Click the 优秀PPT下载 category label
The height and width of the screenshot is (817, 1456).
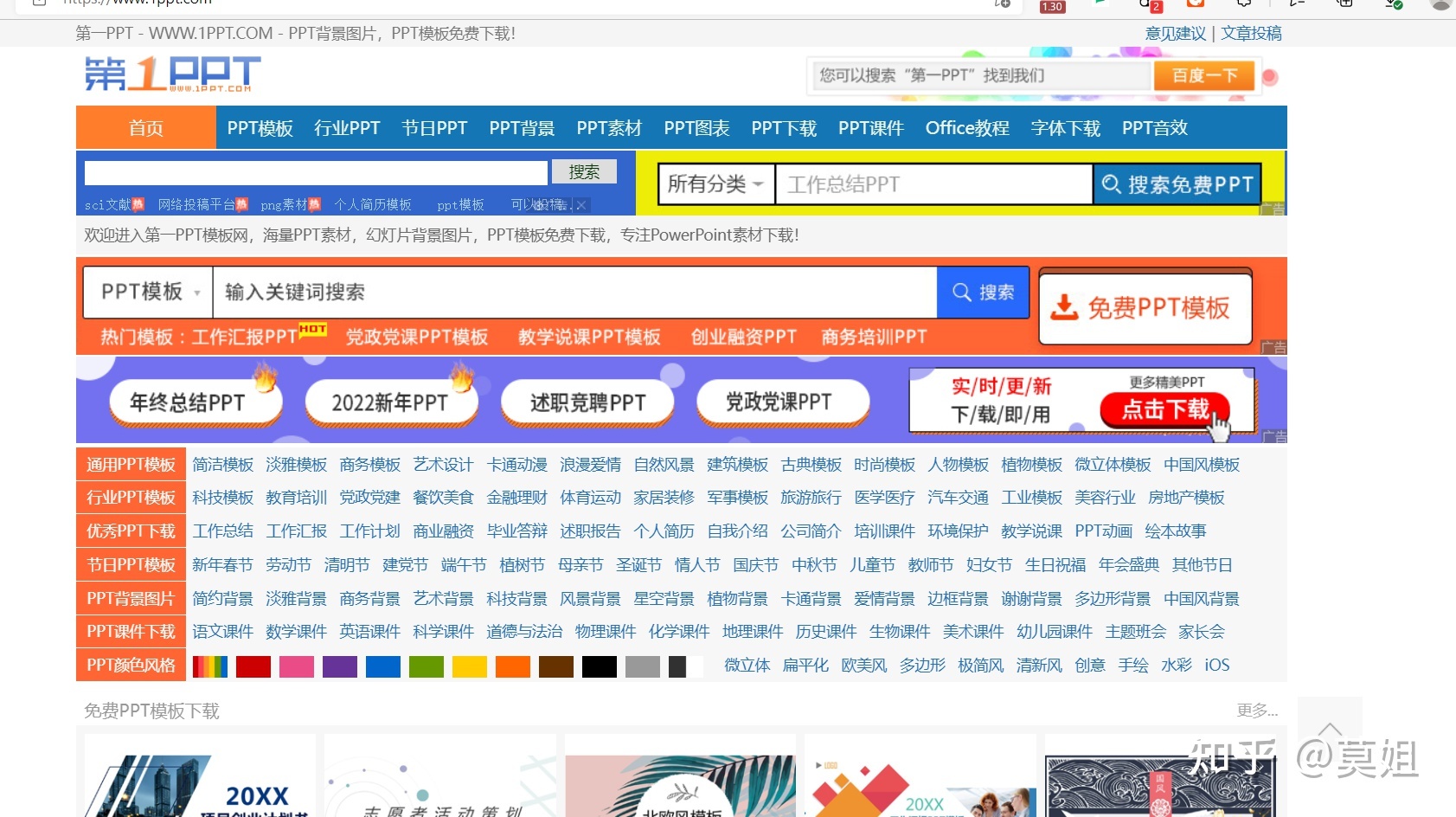click(x=131, y=531)
